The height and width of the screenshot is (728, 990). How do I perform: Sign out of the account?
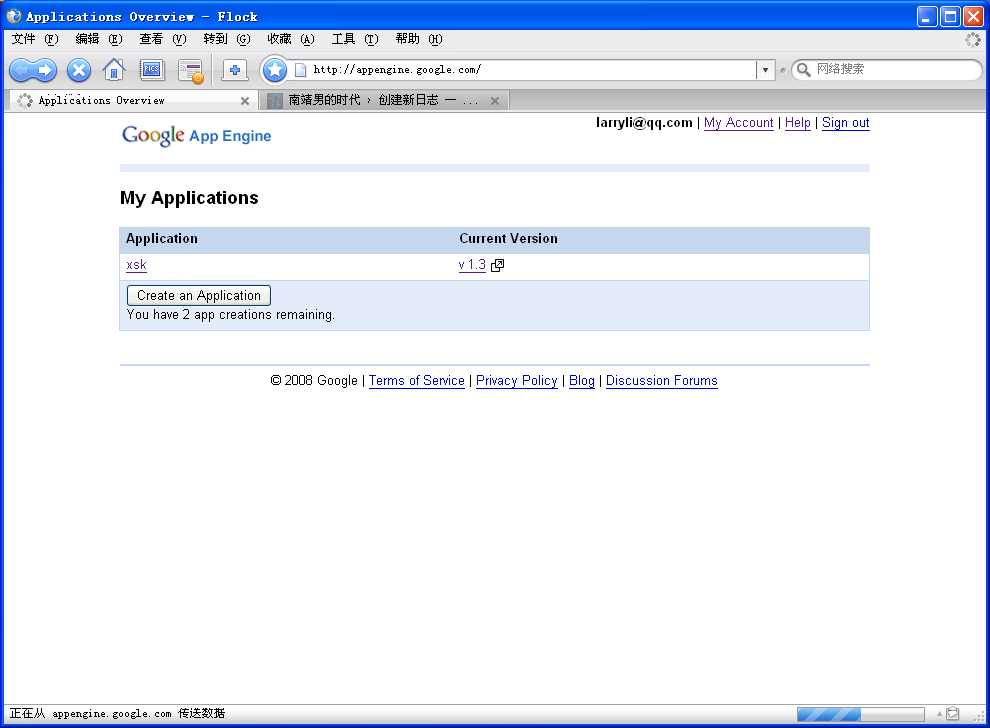845,122
